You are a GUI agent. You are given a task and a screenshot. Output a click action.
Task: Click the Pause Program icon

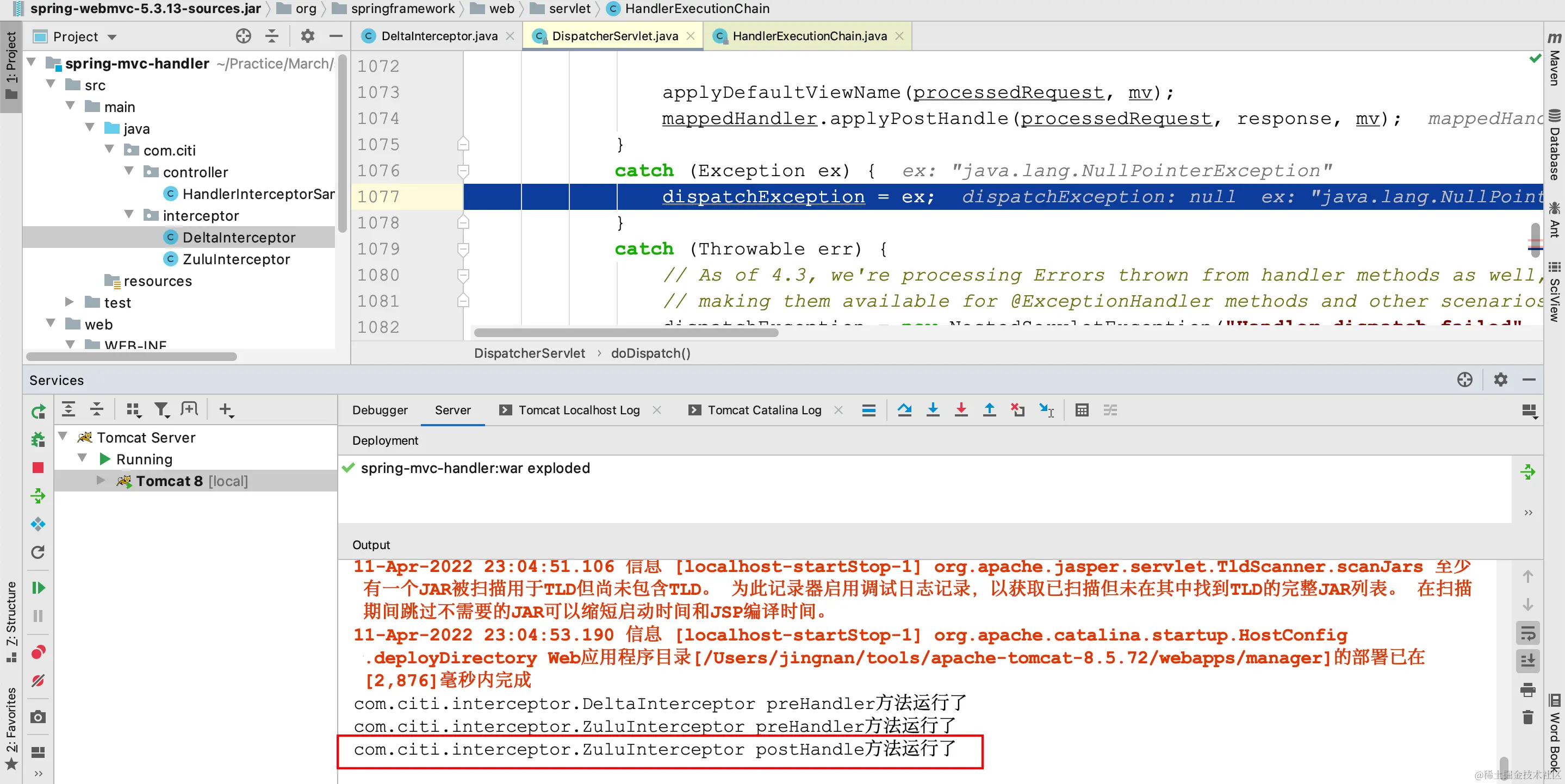[x=38, y=616]
